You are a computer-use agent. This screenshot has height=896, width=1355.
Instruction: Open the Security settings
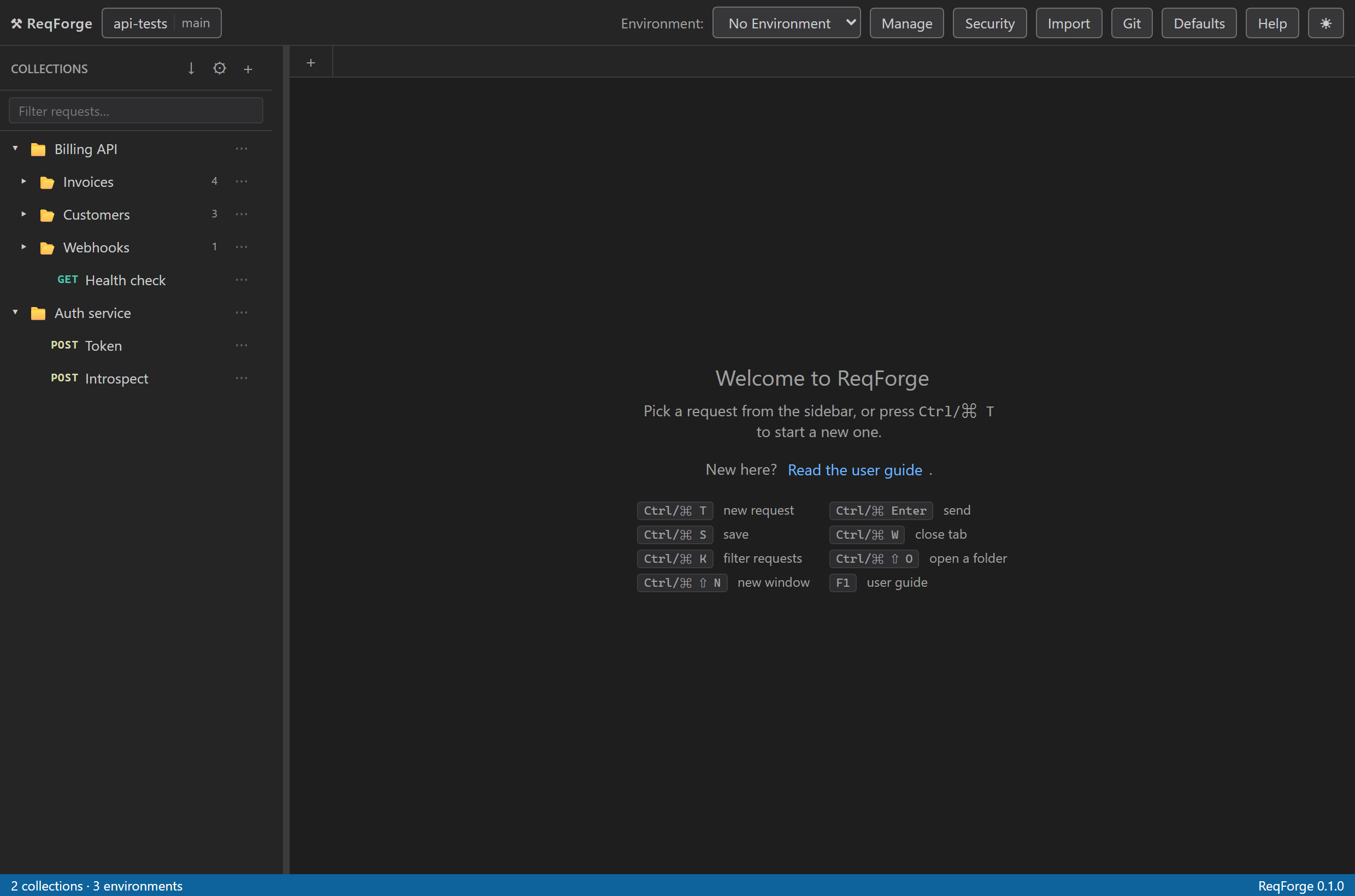tap(989, 23)
